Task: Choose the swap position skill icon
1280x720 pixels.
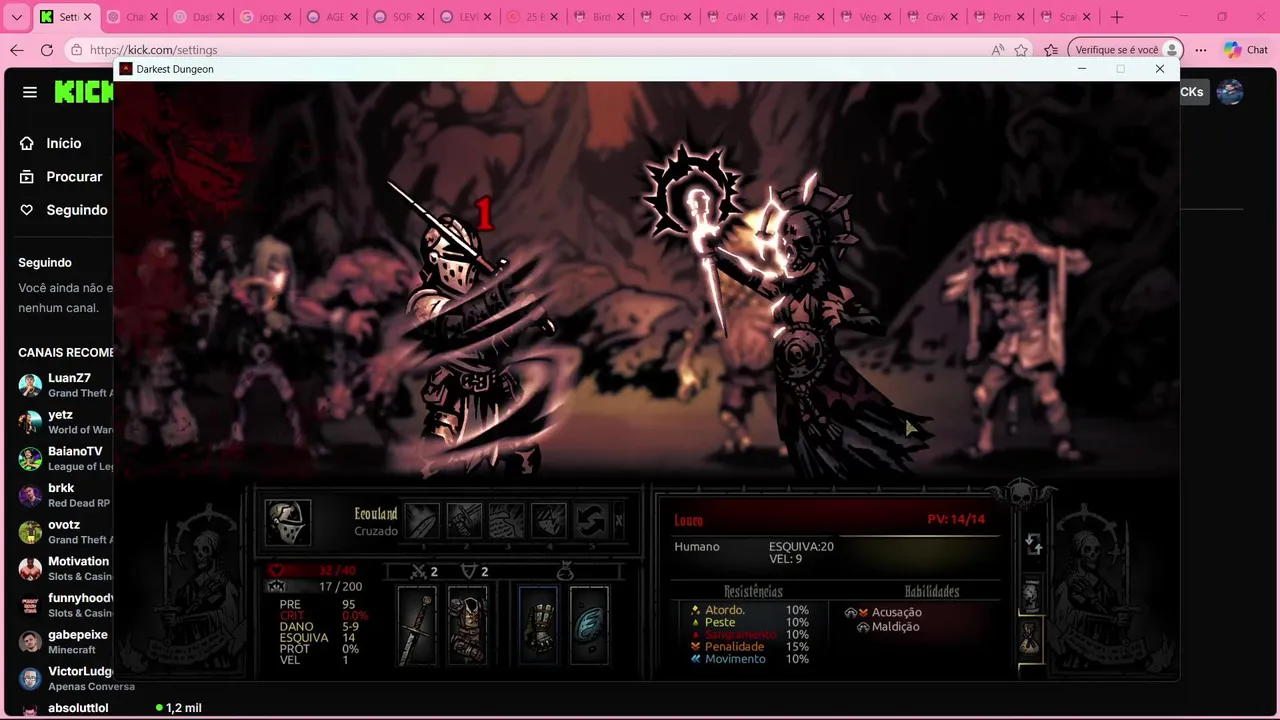Action: (x=590, y=521)
